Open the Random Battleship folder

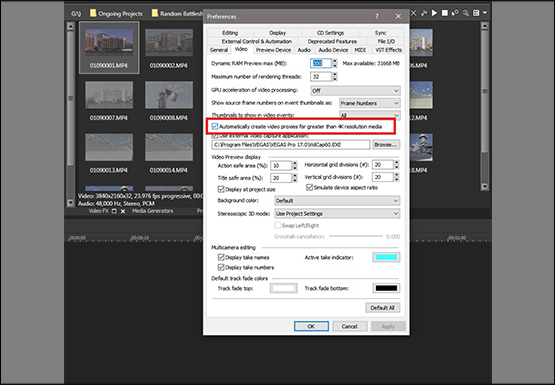(x=177, y=13)
